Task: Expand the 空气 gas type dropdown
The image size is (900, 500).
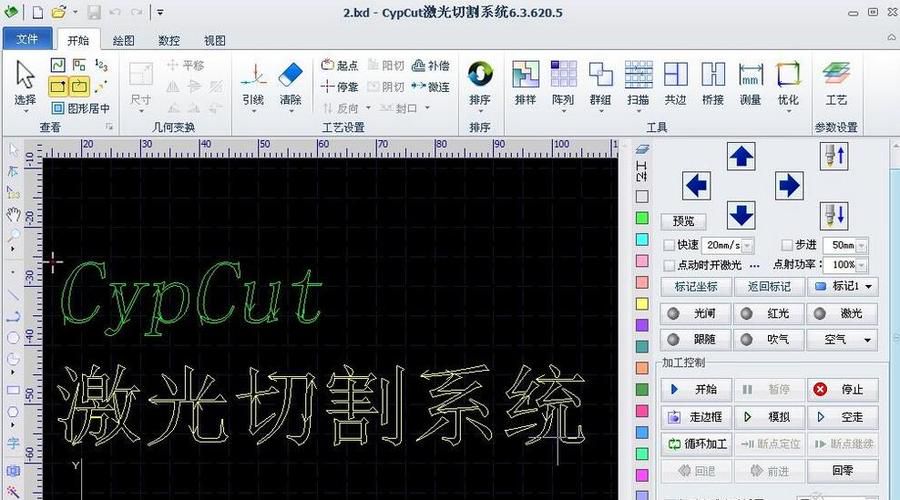Action: point(867,340)
